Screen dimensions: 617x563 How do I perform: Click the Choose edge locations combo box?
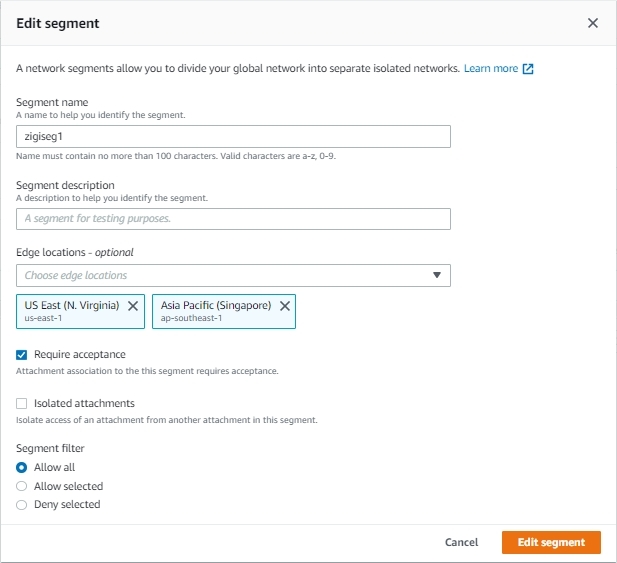[x=233, y=275]
